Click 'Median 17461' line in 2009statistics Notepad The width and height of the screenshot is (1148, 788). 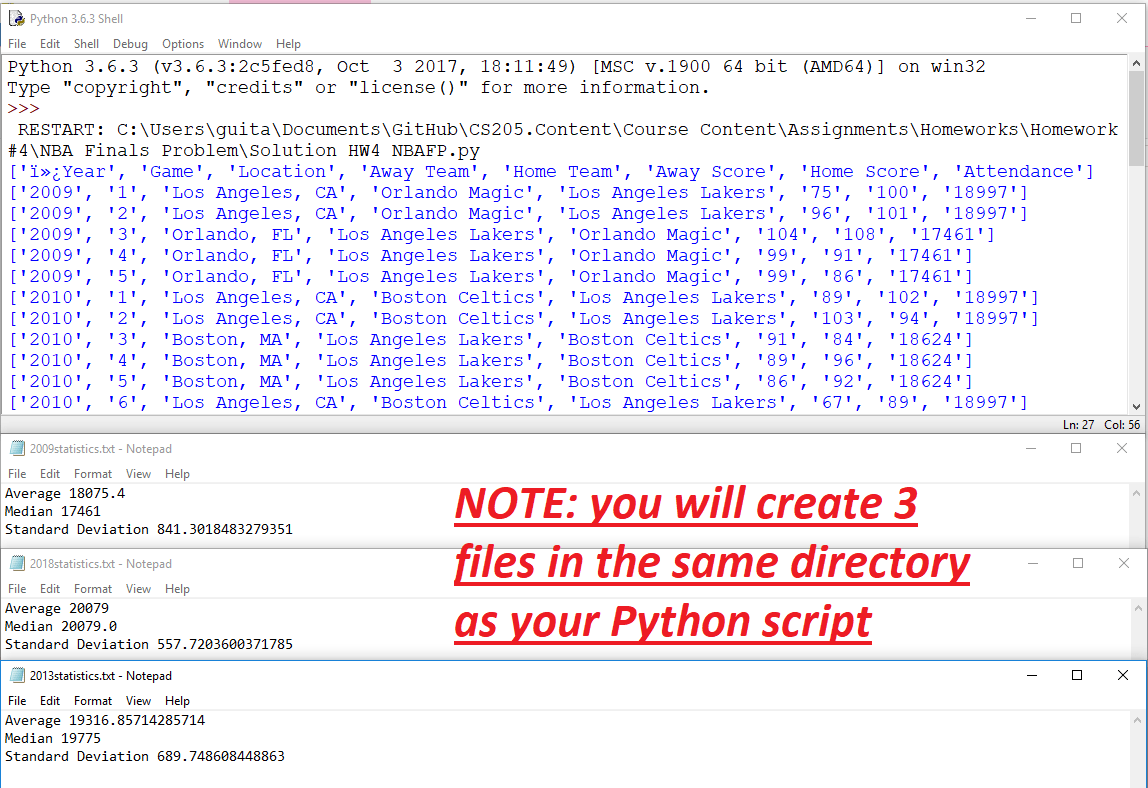53,511
